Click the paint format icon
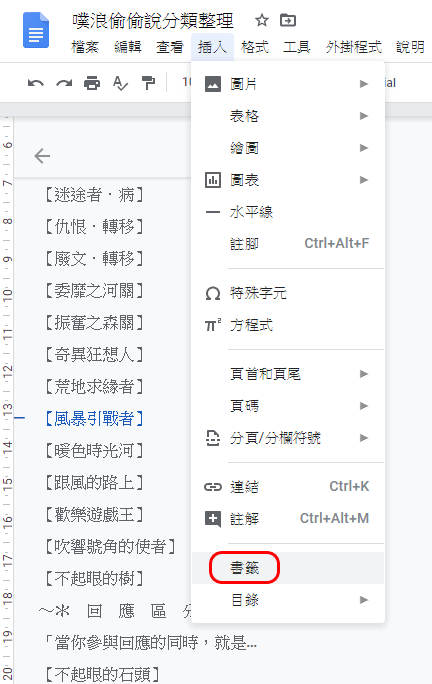 pyautogui.click(x=148, y=83)
